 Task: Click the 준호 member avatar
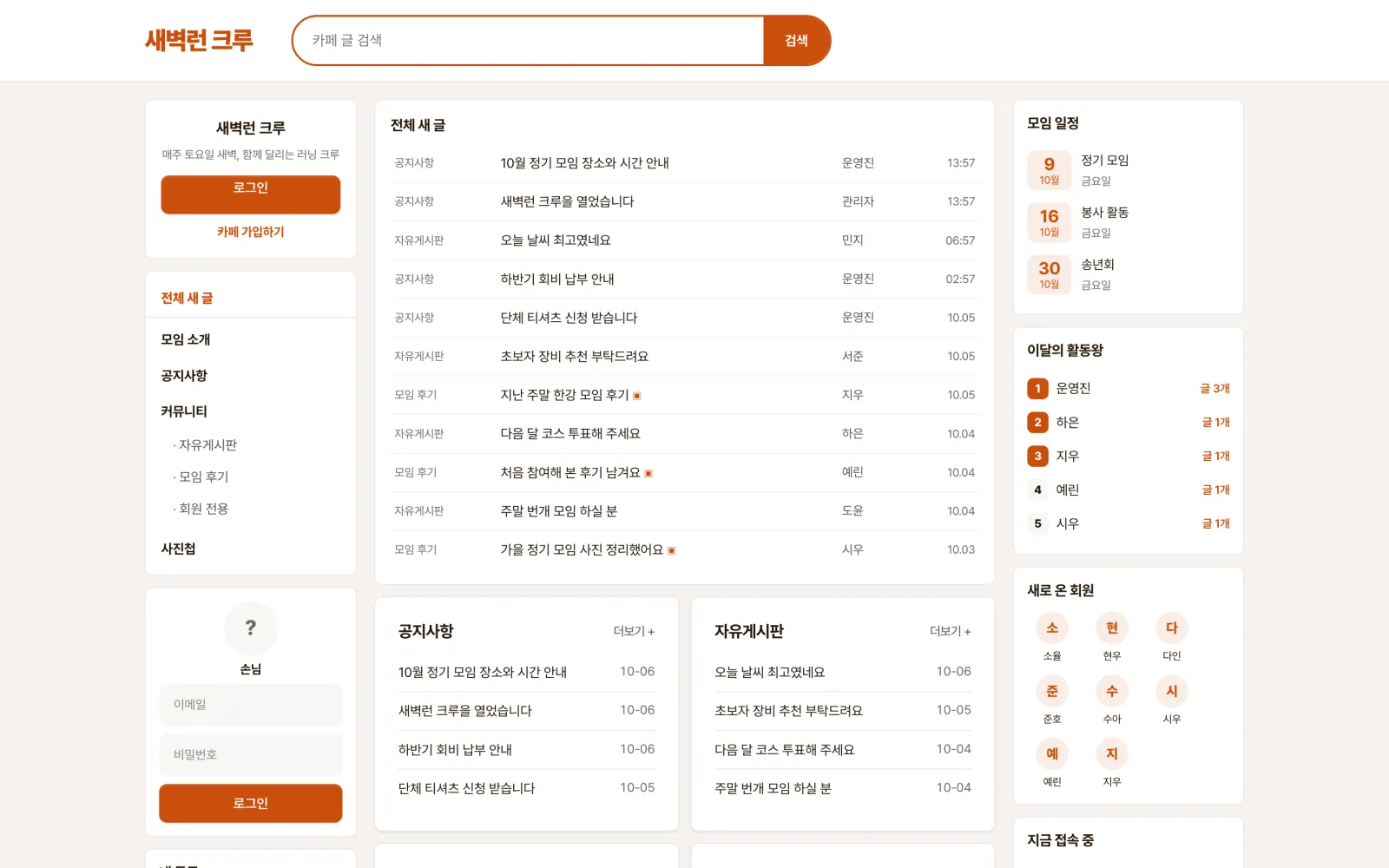(x=1052, y=691)
